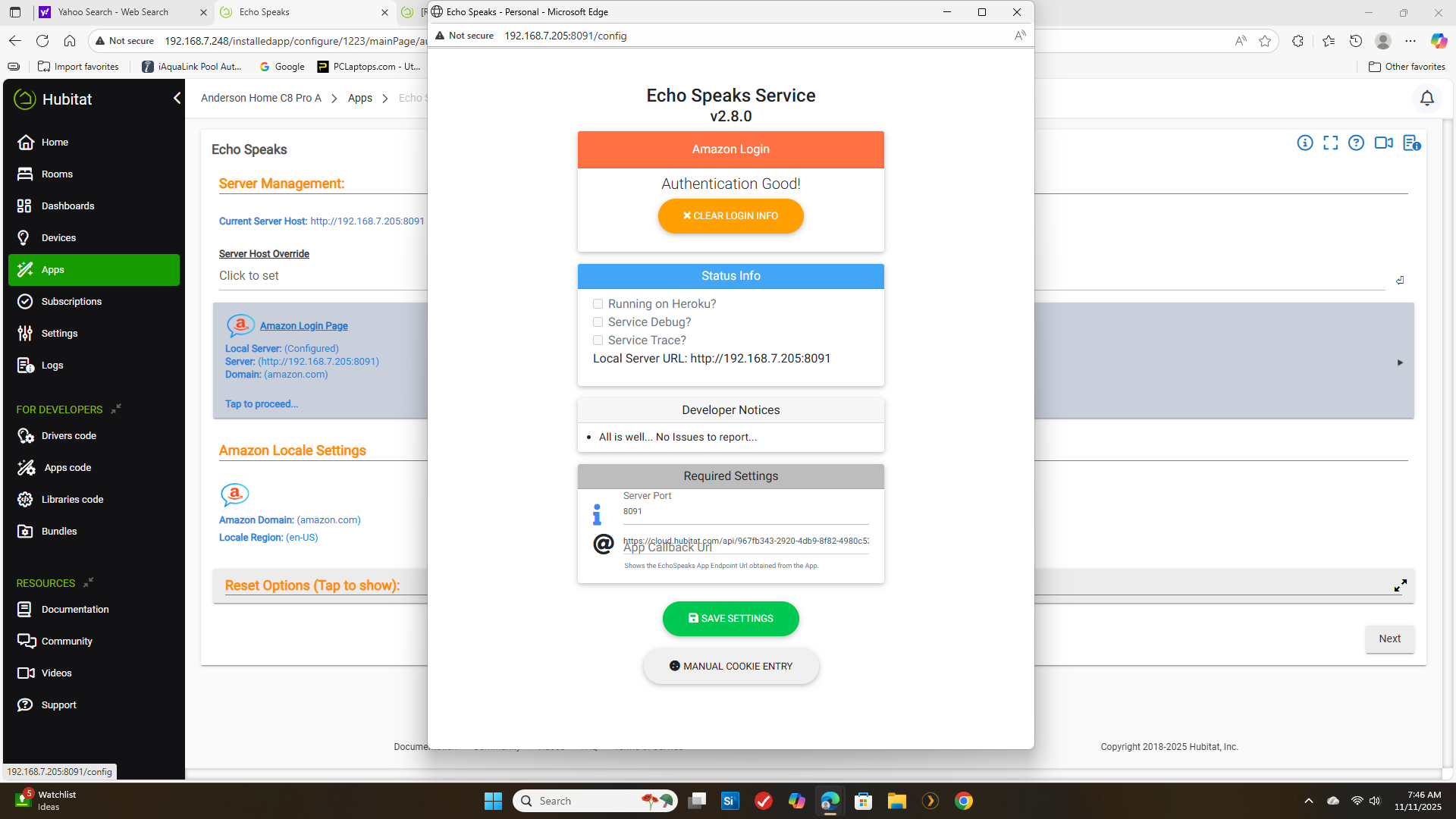Click the Server Port input field
The width and height of the screenshot is (1456, 819).
point(745,512)
